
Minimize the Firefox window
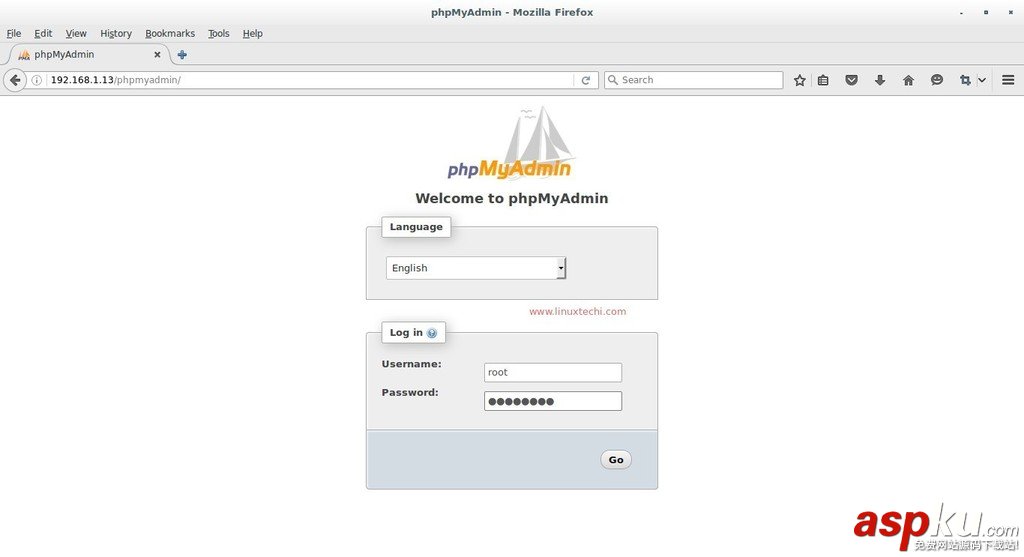[x=961, y=12]
